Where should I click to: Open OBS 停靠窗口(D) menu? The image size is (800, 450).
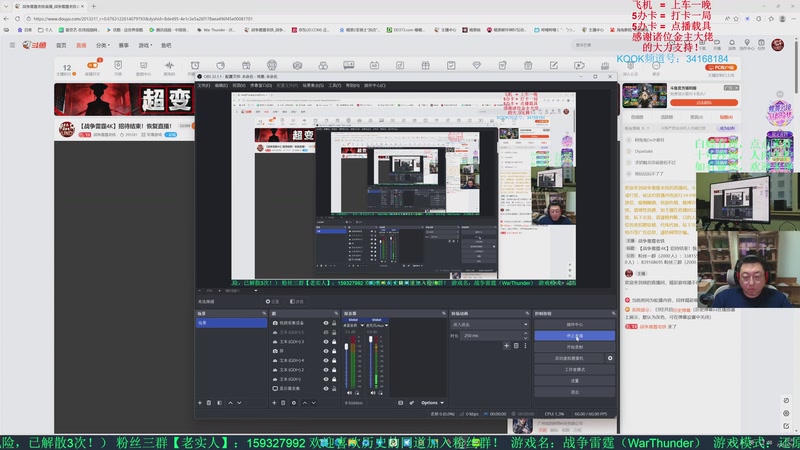pos(260,86)
